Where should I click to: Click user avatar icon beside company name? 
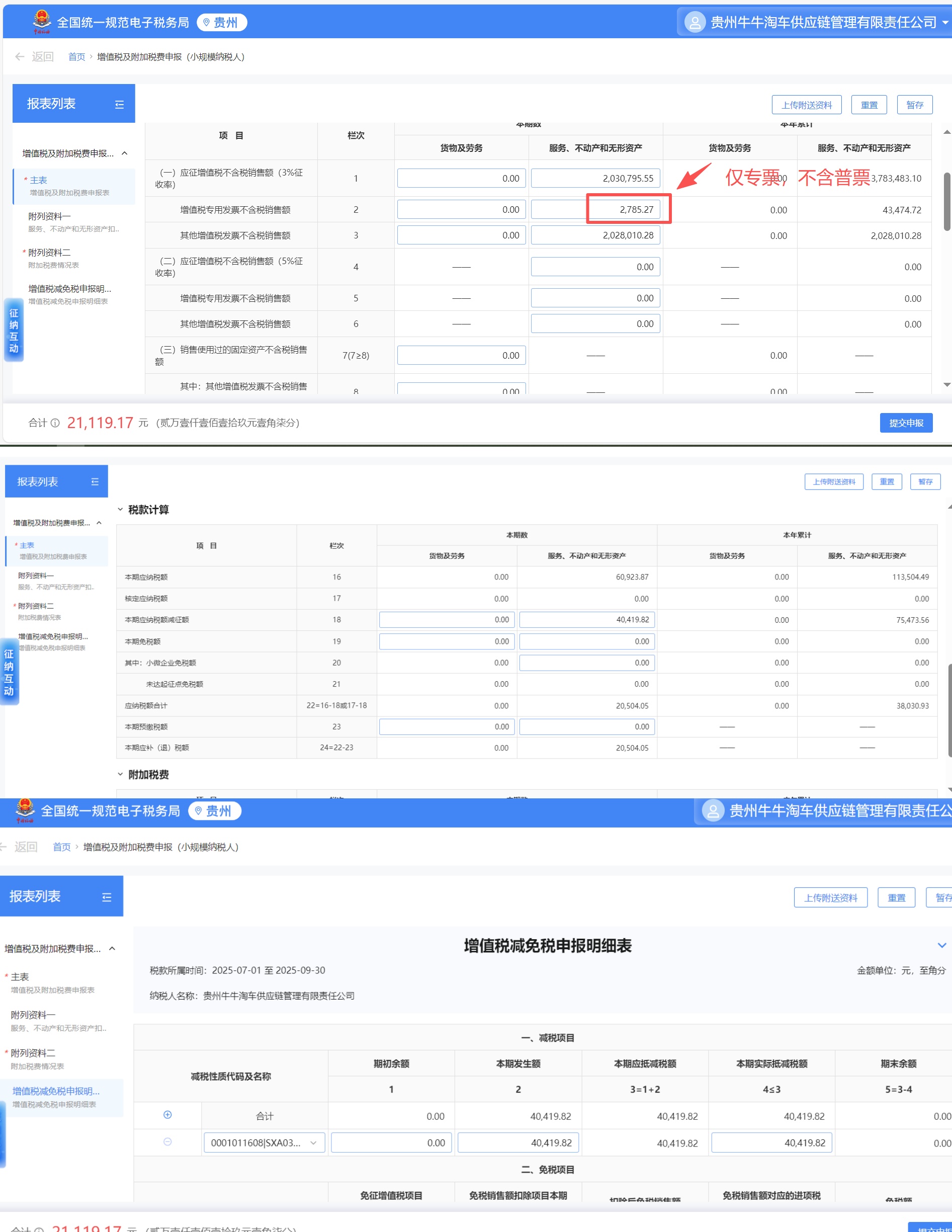[695, 23]
